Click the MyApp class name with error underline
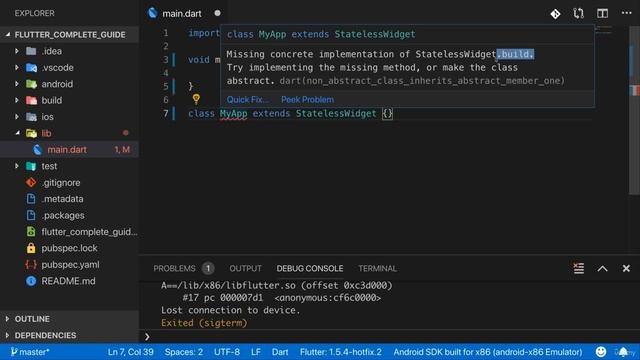The image size is (640, 360). (233, 113)
